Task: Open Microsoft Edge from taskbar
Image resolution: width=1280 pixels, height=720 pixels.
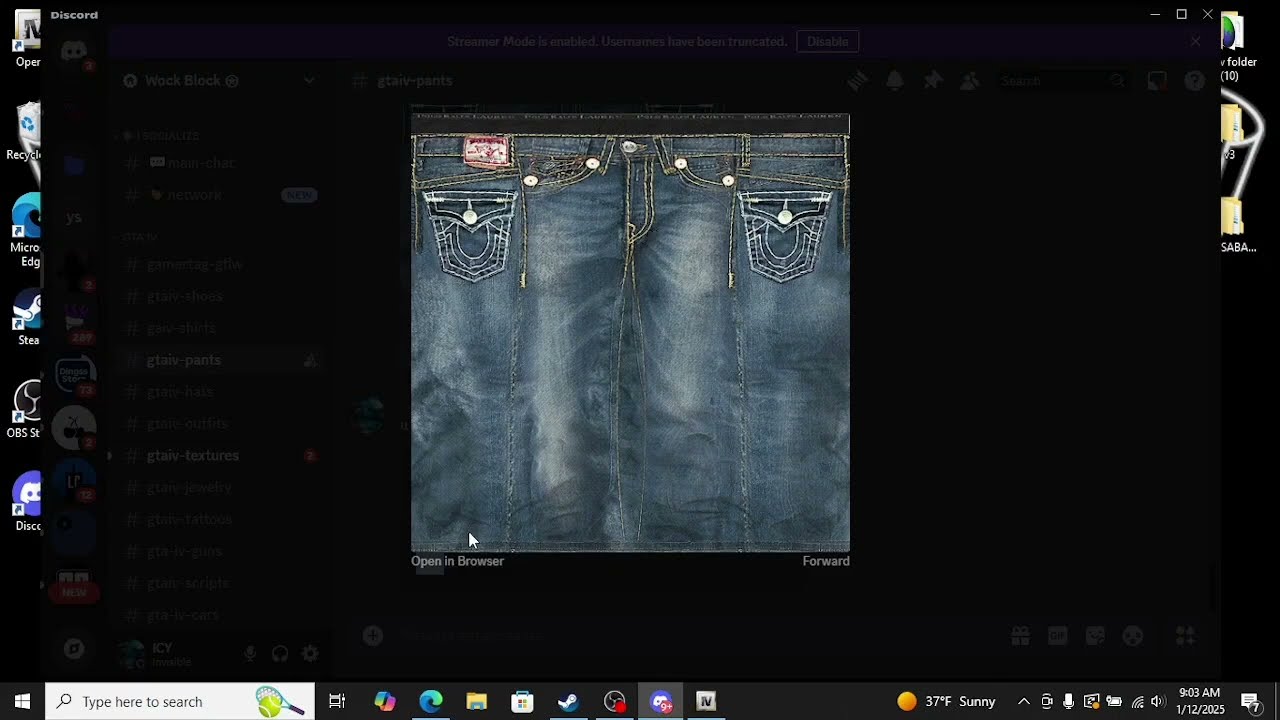Action: pos(431,701)
